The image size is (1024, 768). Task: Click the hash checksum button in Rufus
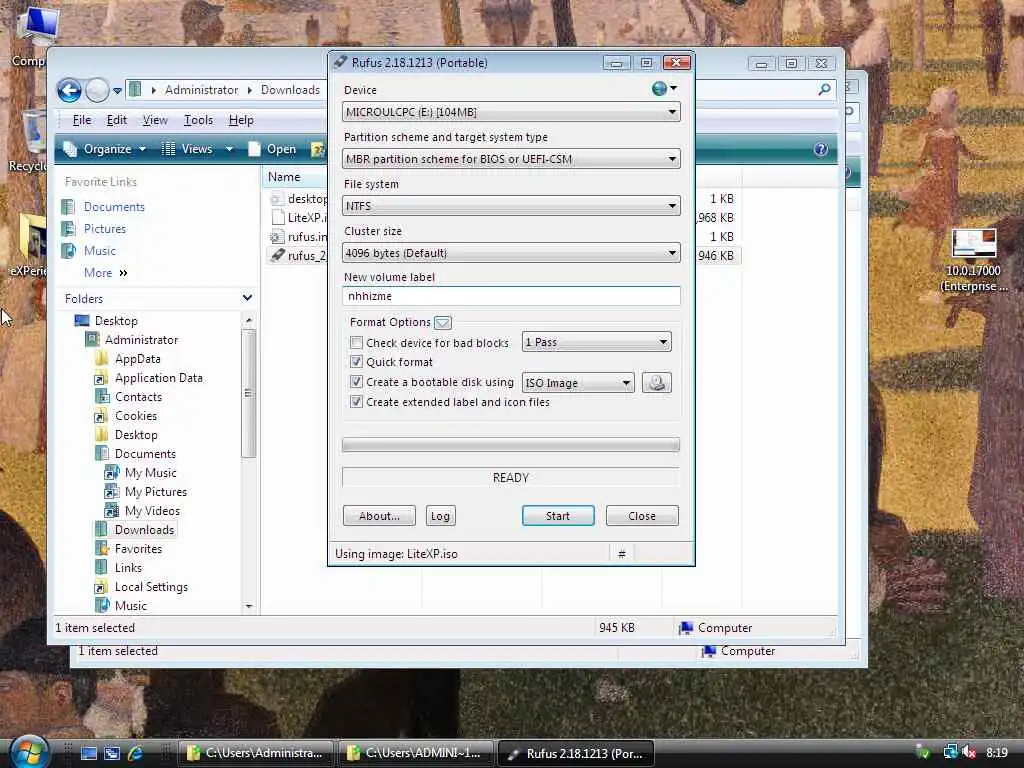click(622, 554)
